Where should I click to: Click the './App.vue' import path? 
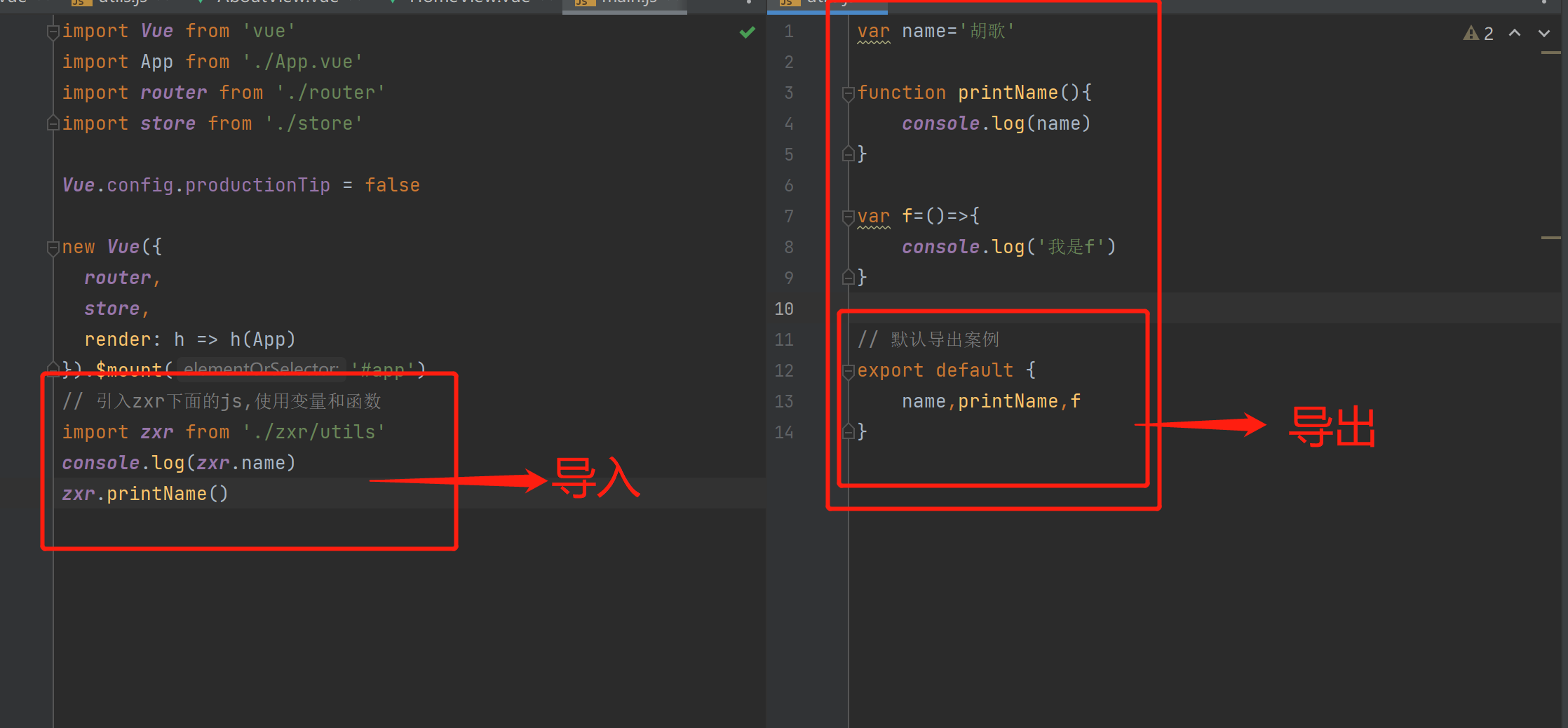pos(303,62)
